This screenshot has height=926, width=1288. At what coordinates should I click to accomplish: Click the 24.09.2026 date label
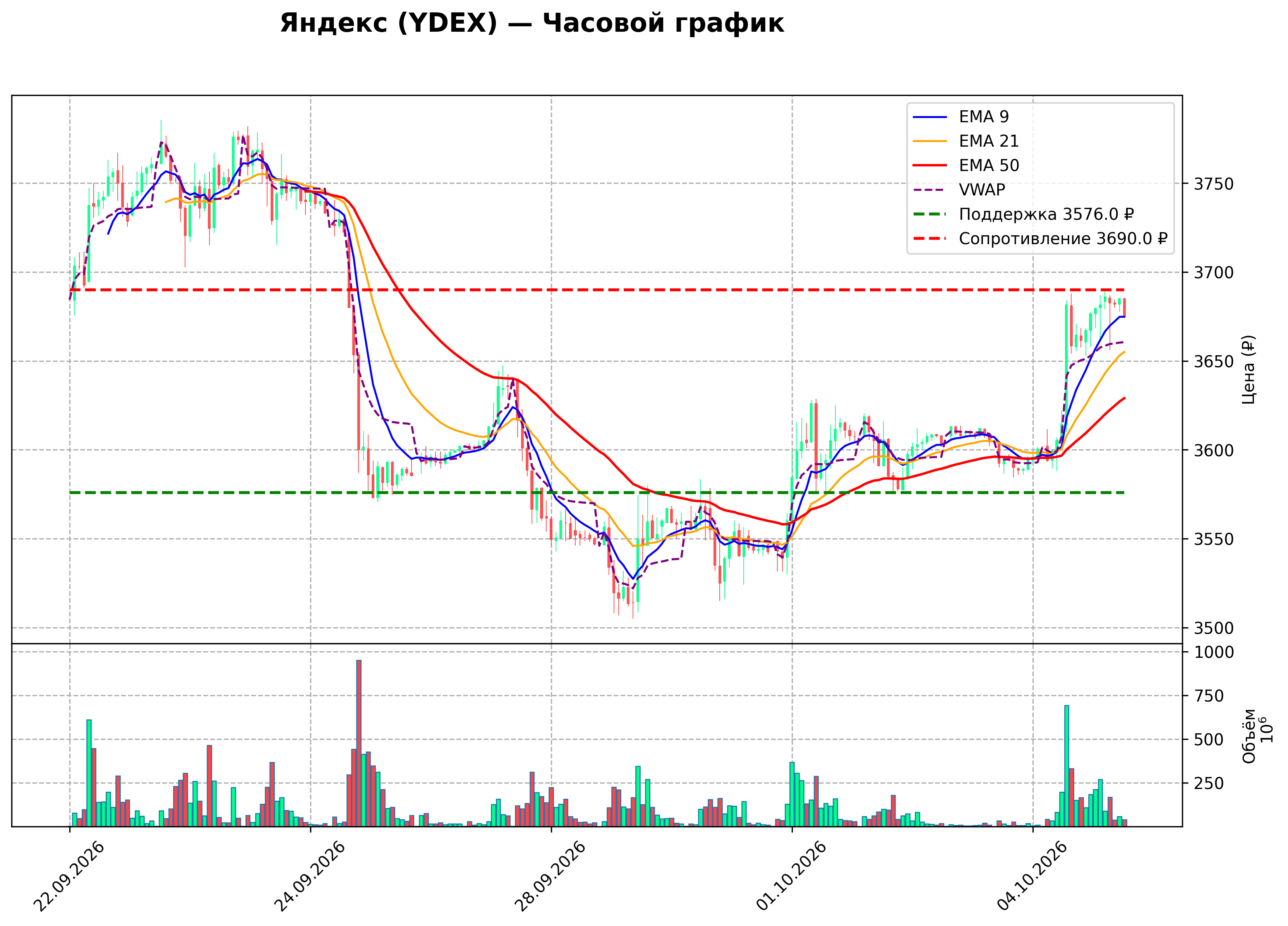[x=309, y=876]
